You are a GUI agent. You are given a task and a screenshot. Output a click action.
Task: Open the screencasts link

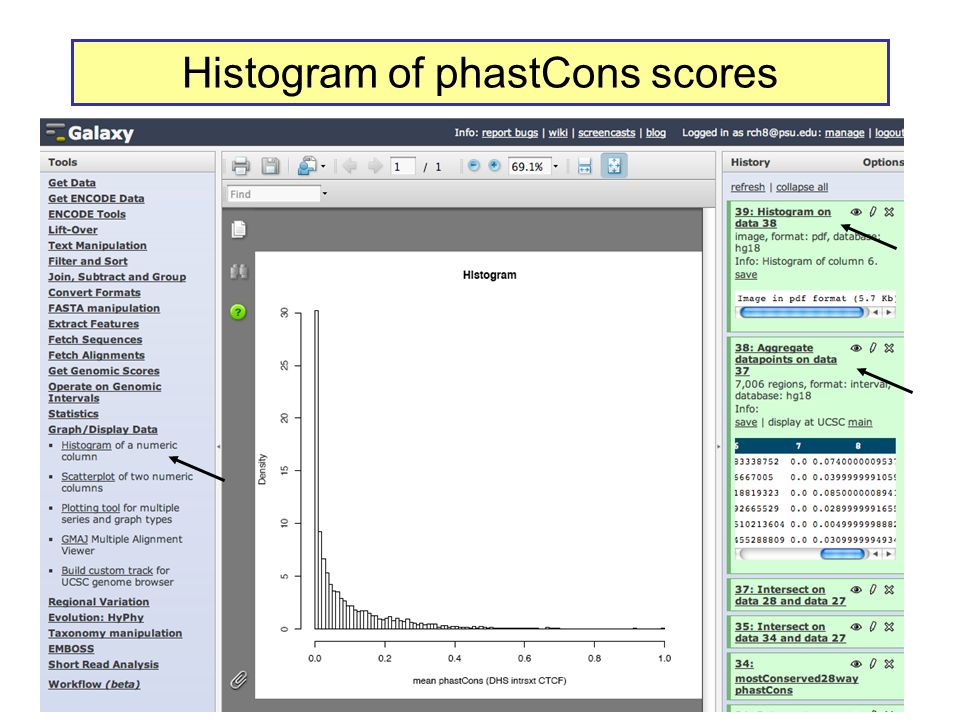coord(606,132)
